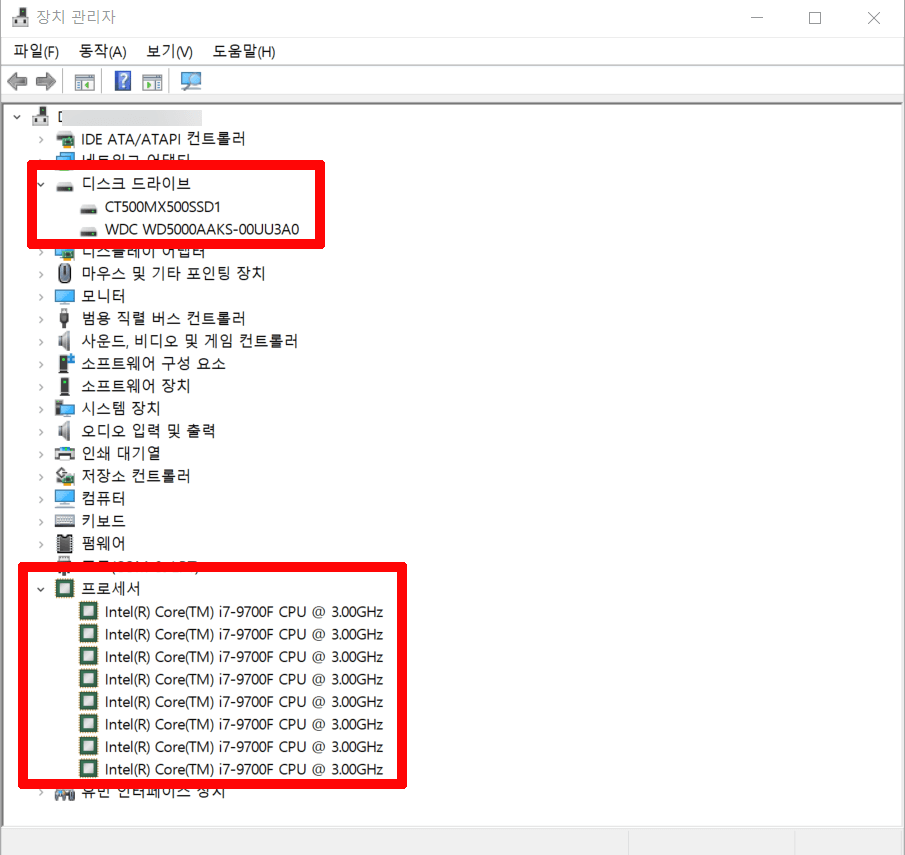Click the monitor icon next to 모니터

pos(64,295)
